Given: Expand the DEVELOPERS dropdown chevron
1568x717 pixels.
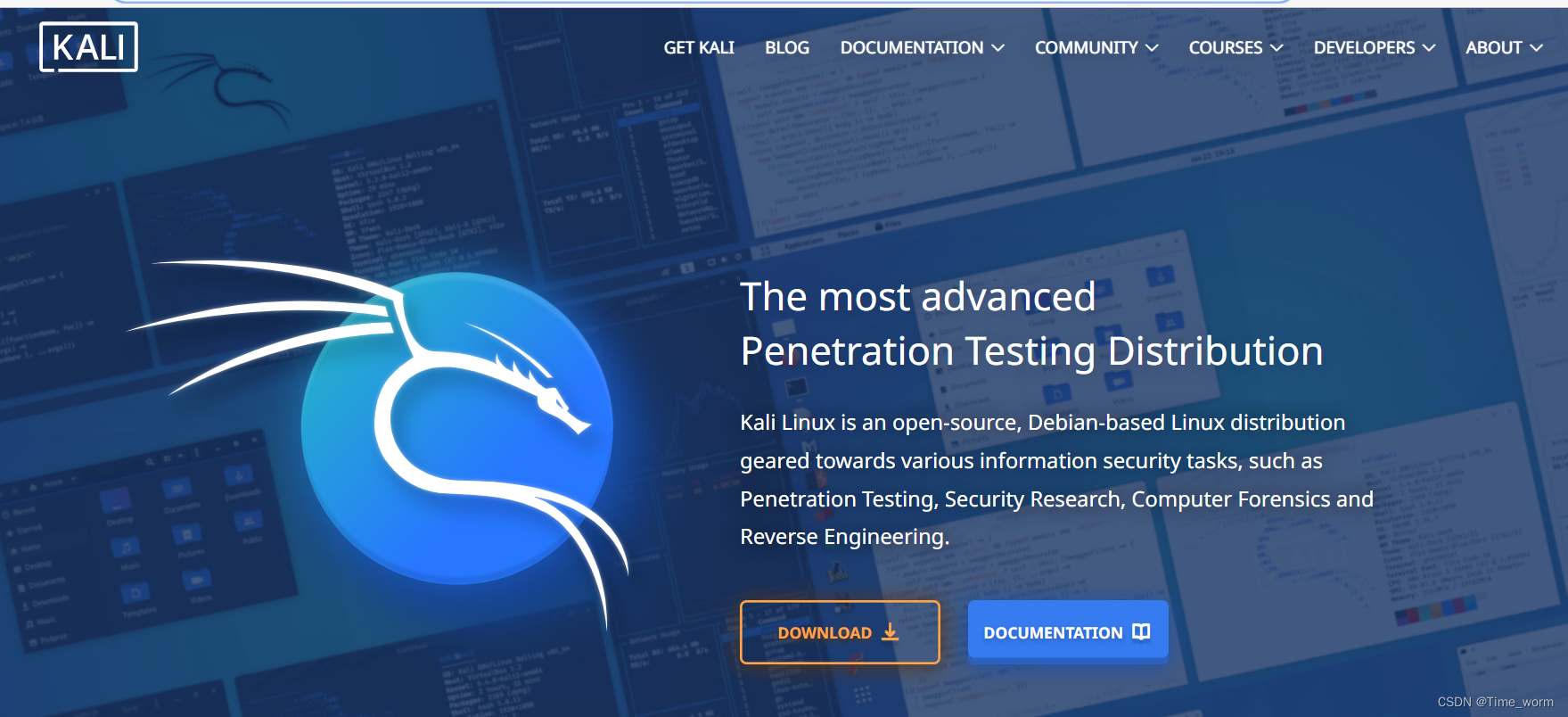Looking at the screenshot, I should point(1429,48).
